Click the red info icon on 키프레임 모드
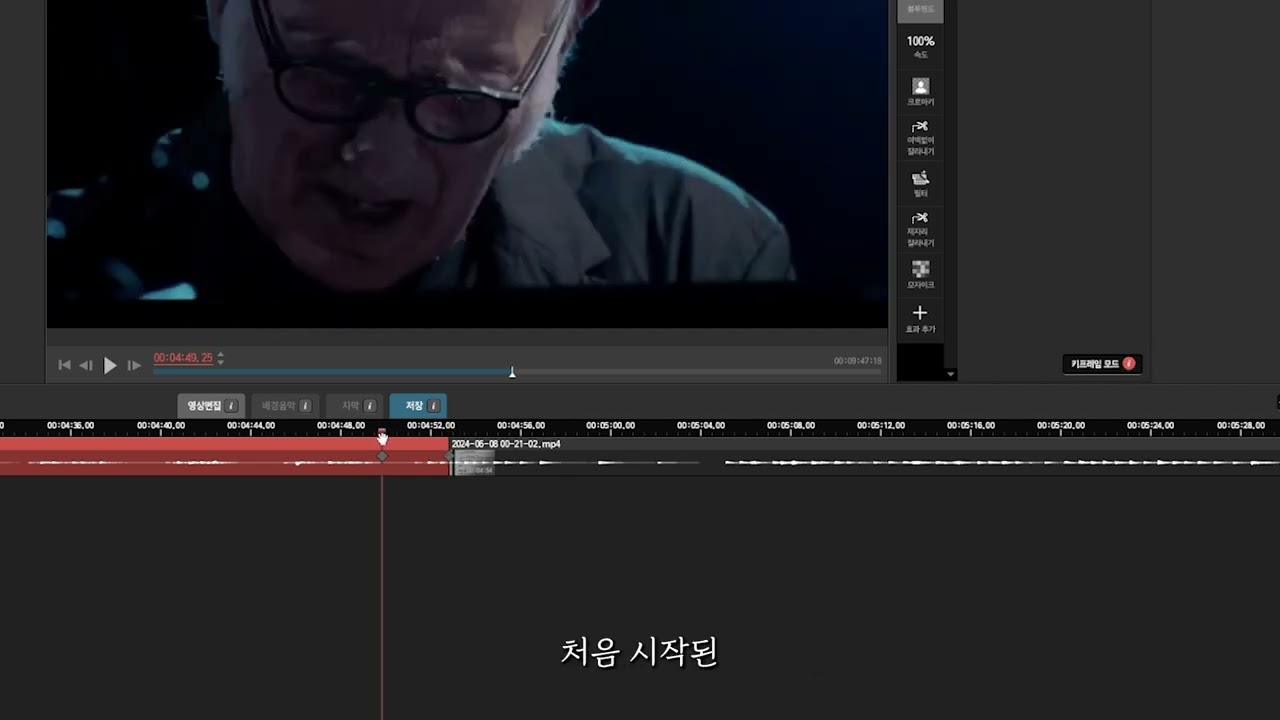This screenshot has width=1280, height=720. (1129, 364)
